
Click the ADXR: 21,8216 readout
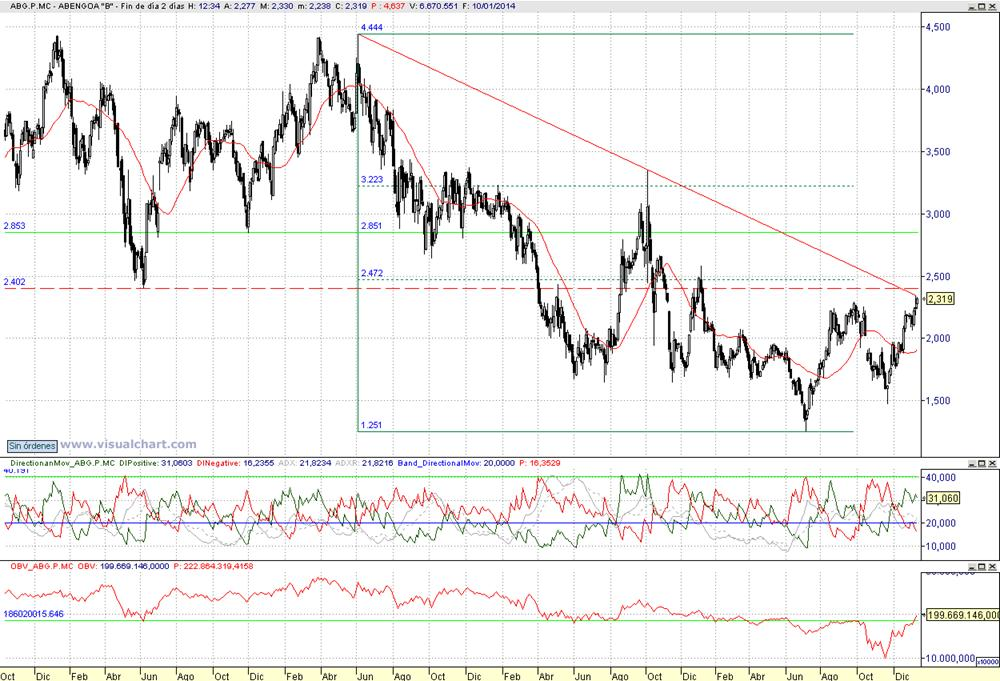coord(364,463)
